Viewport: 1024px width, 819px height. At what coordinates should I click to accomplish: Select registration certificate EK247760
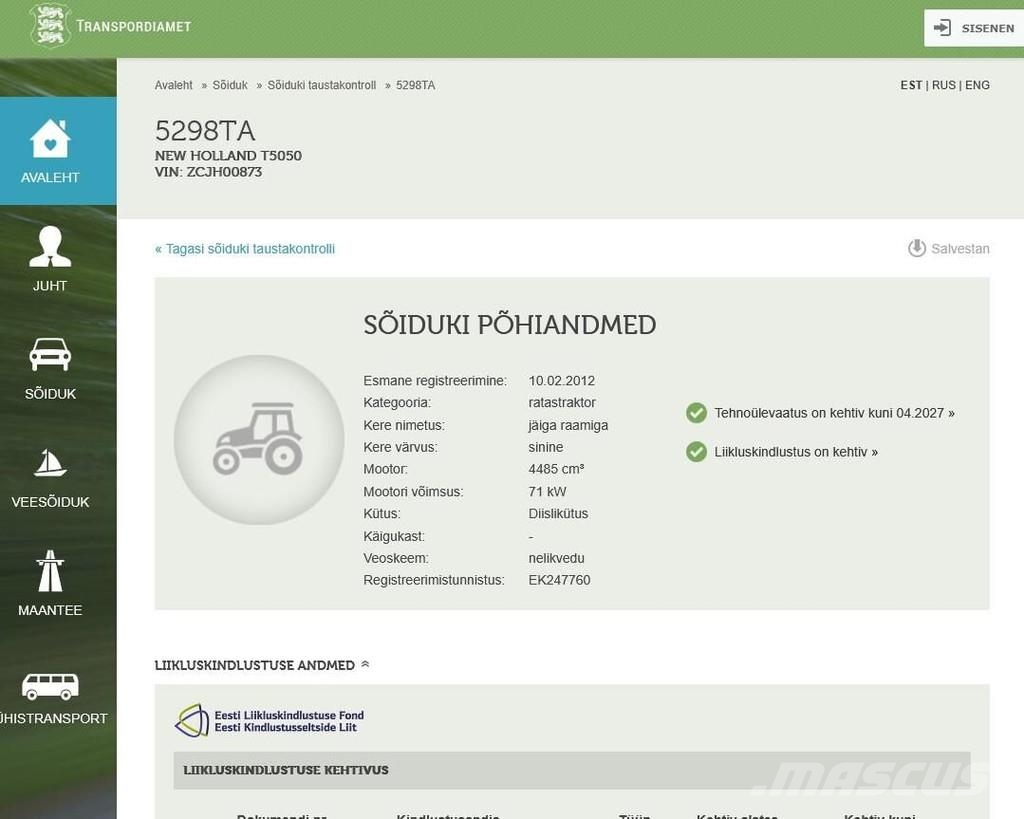[x=559, y=580]
